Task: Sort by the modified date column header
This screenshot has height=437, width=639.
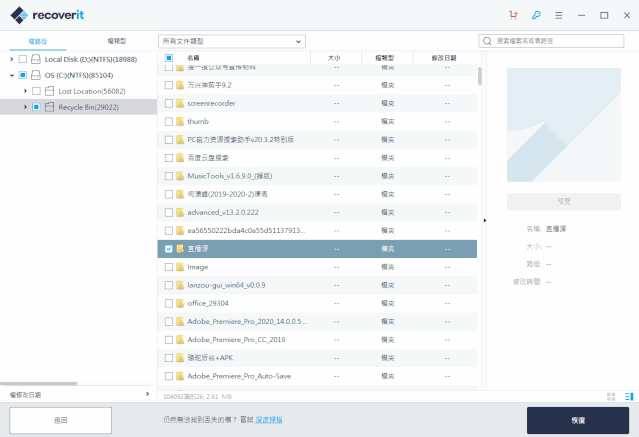Action: point(444,58)
